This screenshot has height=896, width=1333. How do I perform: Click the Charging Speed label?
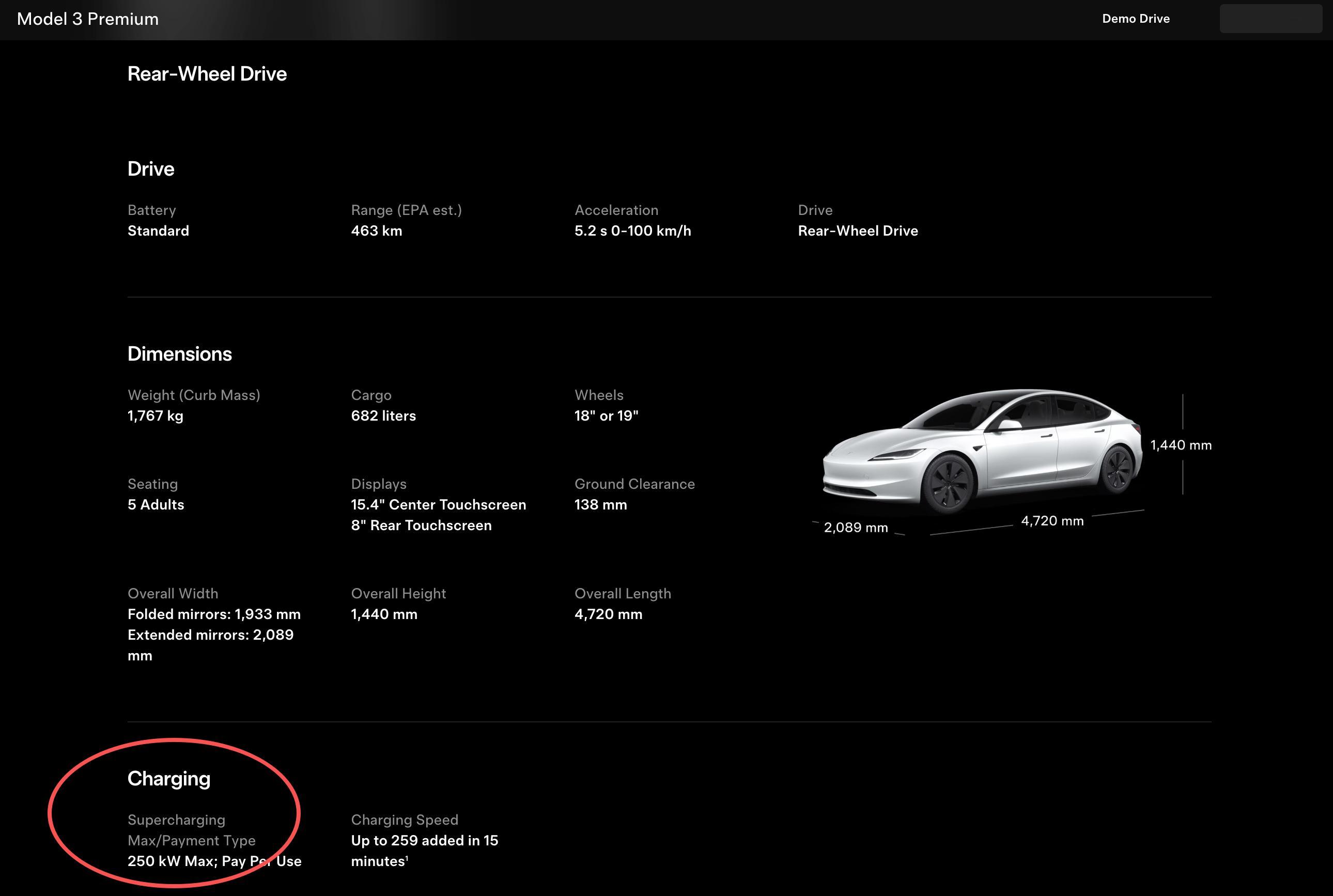pyautogui.click(x=405, y=820)
